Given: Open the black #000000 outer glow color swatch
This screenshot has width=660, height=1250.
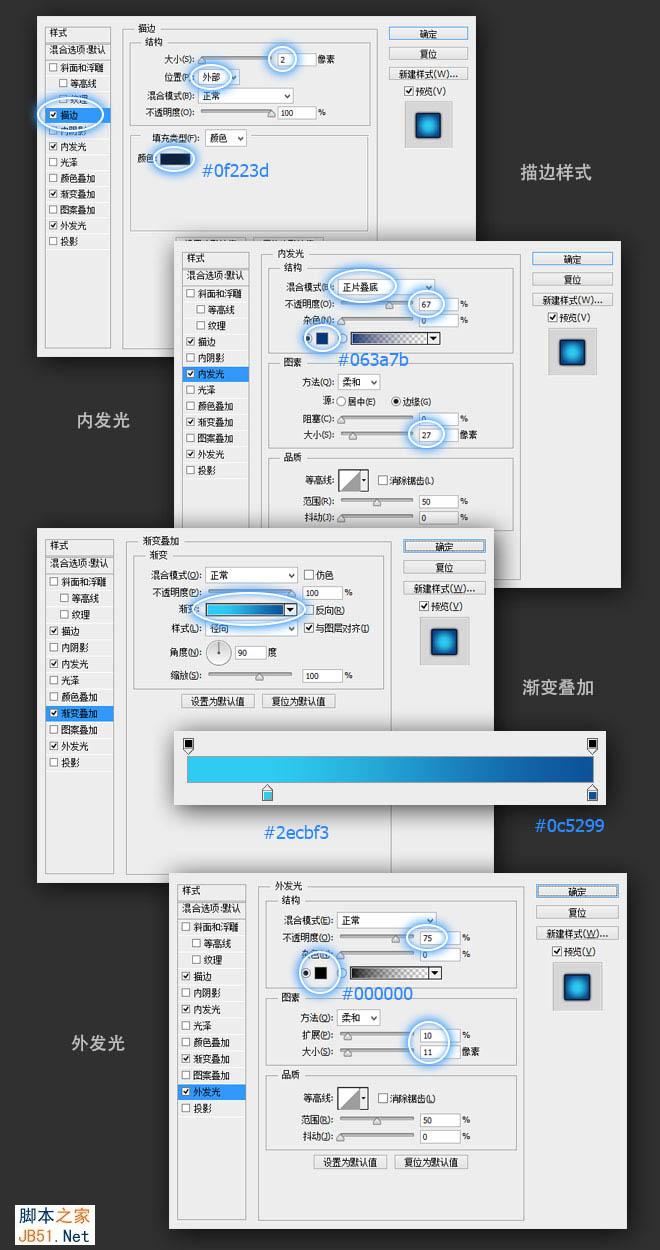Looking at the screenshot, I should [x=321, y=972].
